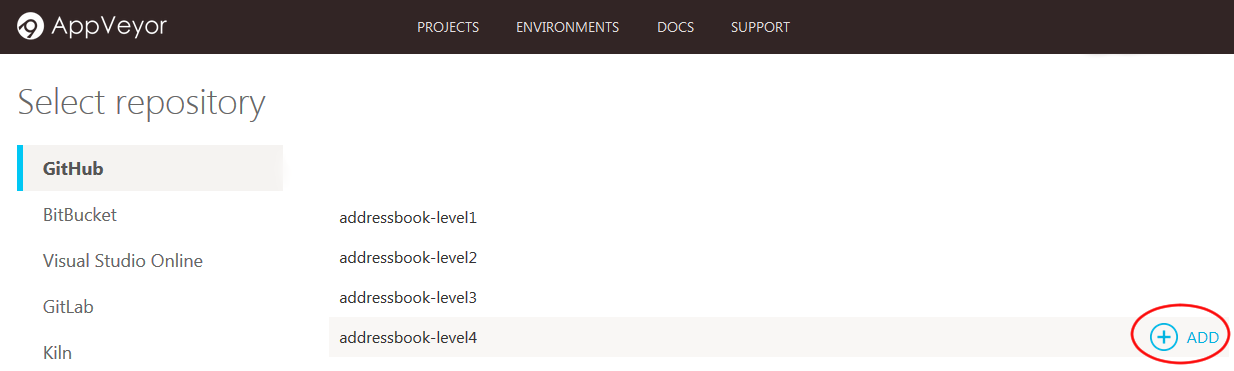1234x371 pixels.
Task: Click the ADD link text
Action: [x=1202, y=338]
